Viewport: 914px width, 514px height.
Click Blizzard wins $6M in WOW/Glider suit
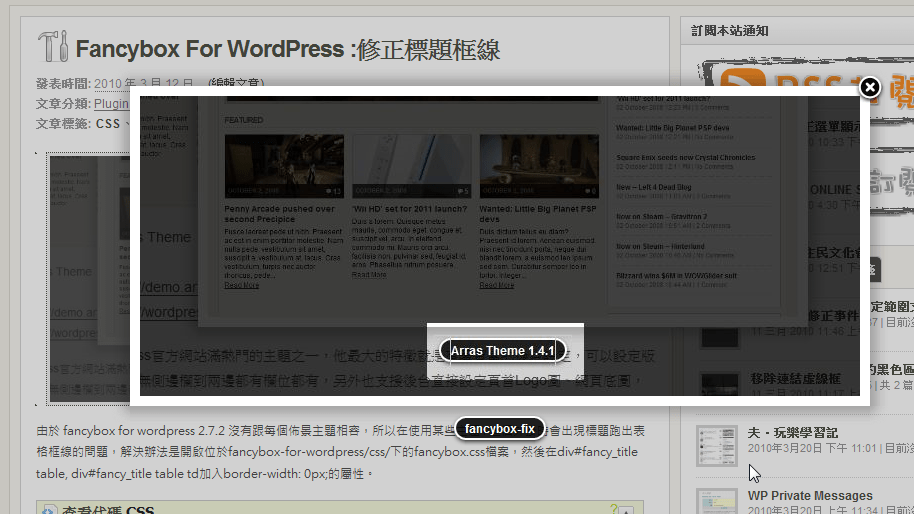pos(676,276)
